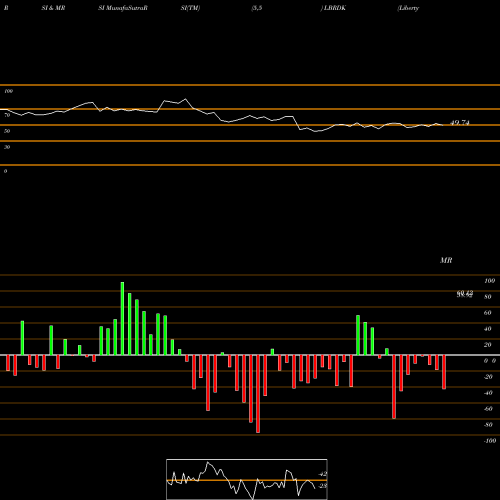Click the value 28 in mini chart
This screenshot has height=500, width=500.
pos(323,486)
